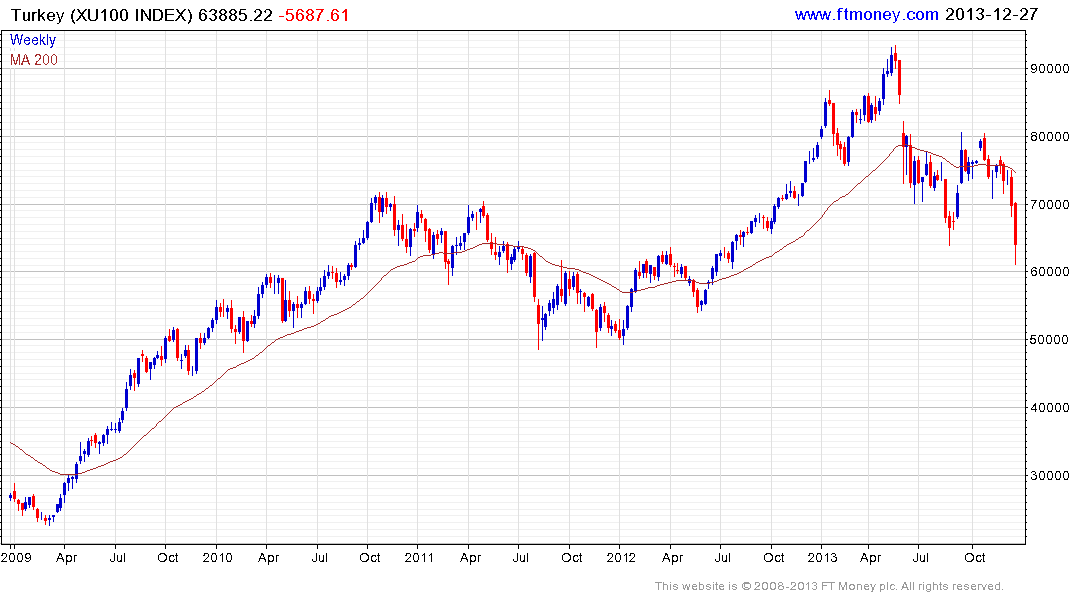Click the chart title 'Turkey (XU100 INDEX)'

click(x=101, y=15)
